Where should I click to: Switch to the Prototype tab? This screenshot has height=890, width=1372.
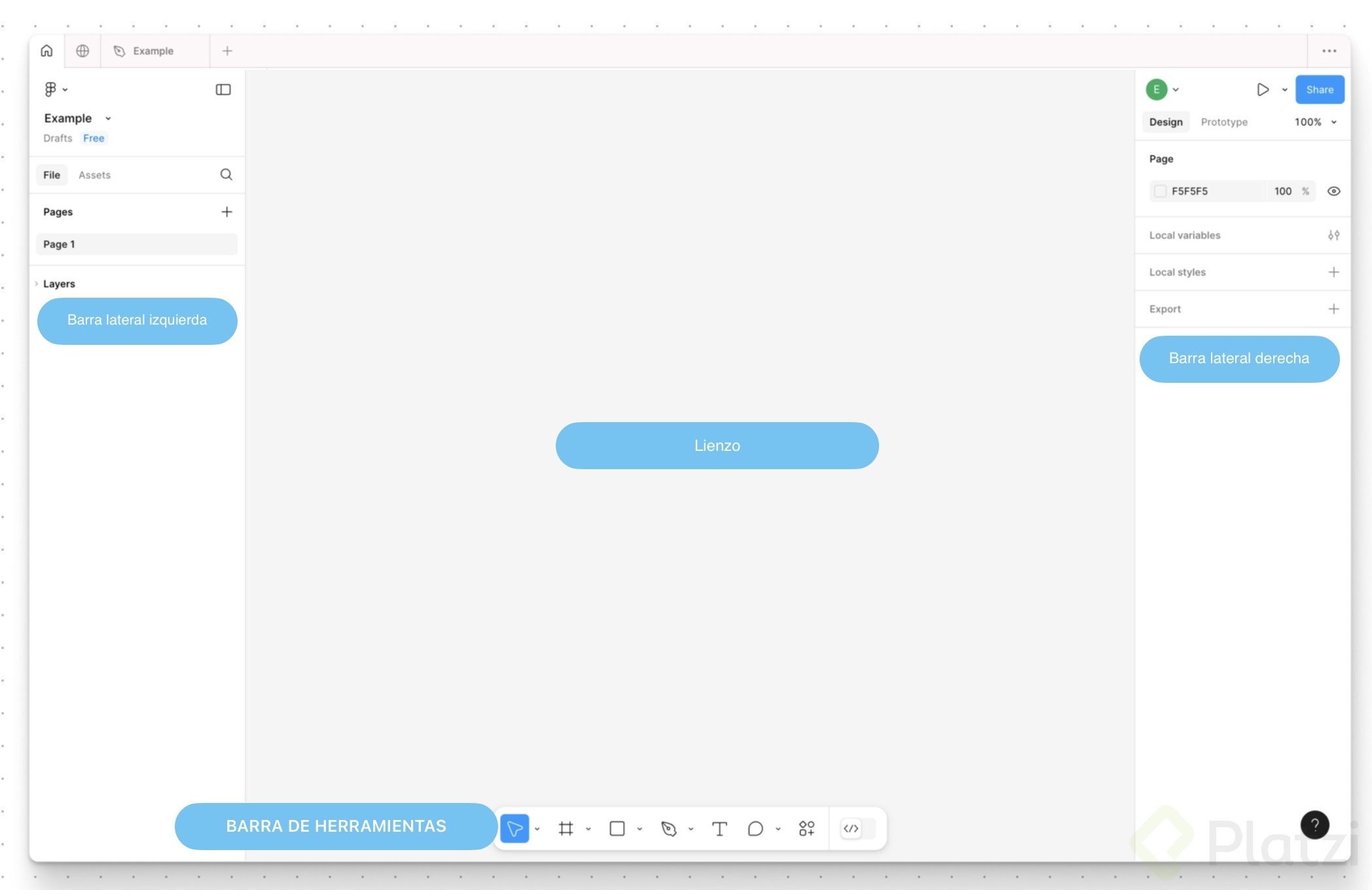1223,122
